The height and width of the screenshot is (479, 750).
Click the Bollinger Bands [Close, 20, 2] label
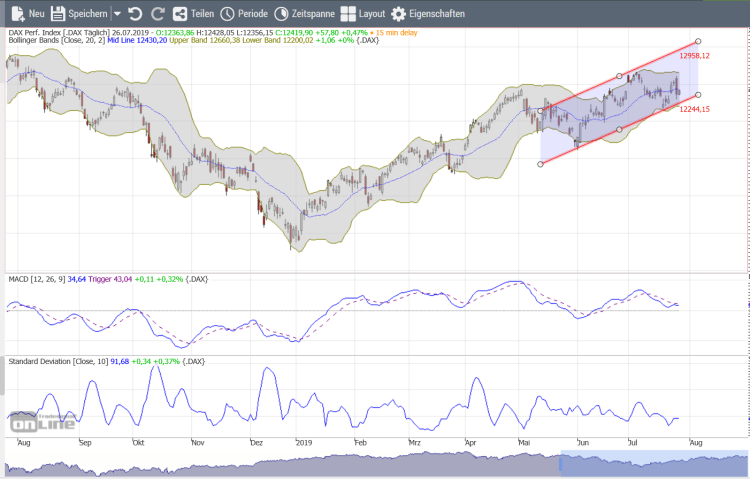(57, 40)
